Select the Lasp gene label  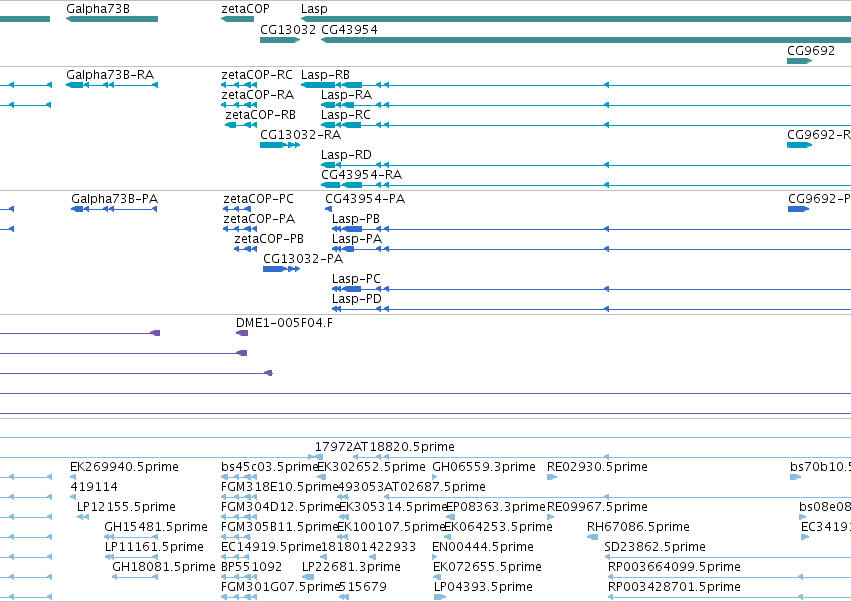click(x=314, y=9)
